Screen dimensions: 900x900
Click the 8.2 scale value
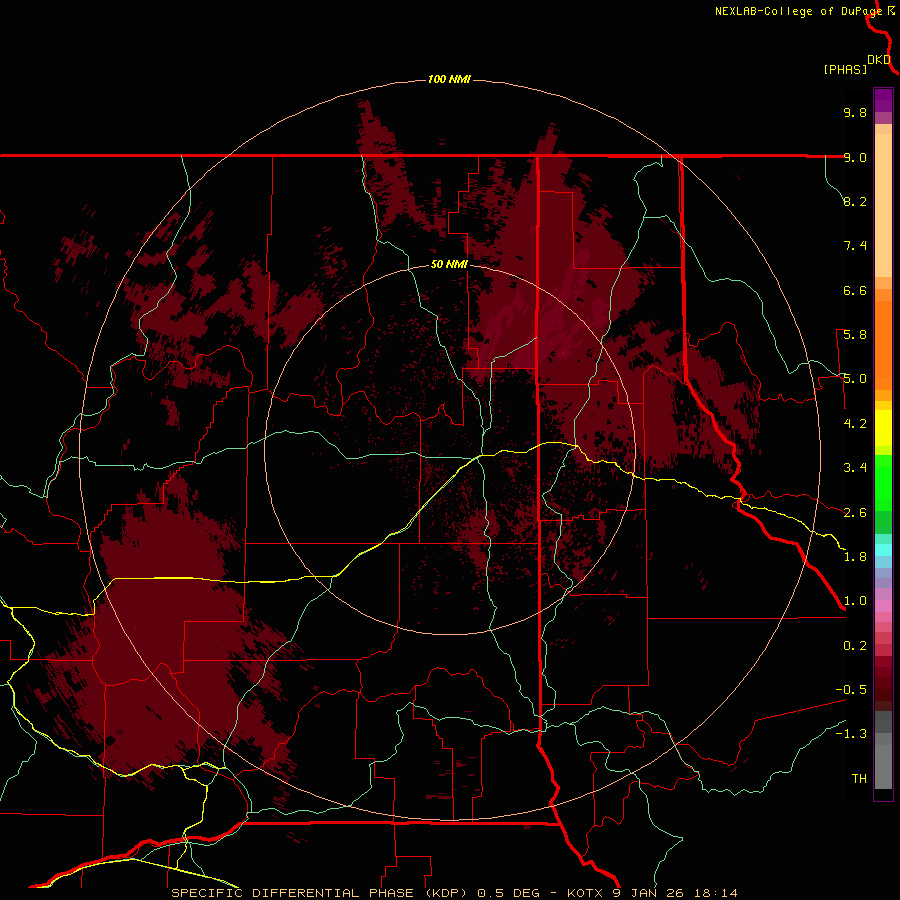coord(855,201)
